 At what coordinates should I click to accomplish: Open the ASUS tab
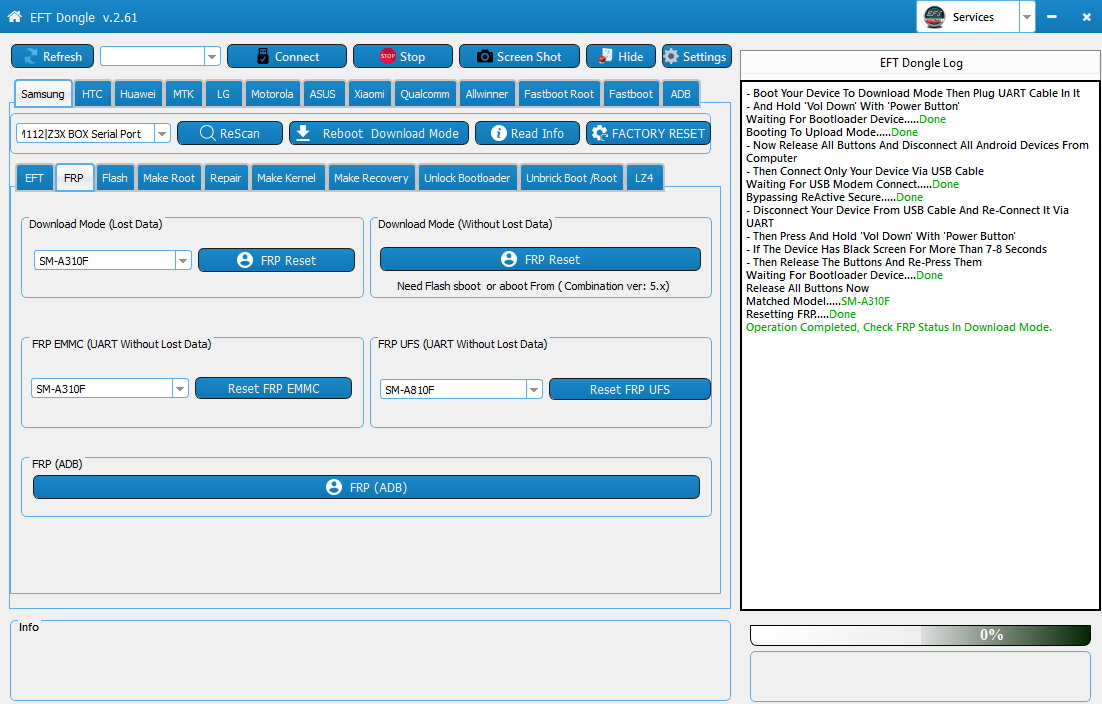coord(323,94)
